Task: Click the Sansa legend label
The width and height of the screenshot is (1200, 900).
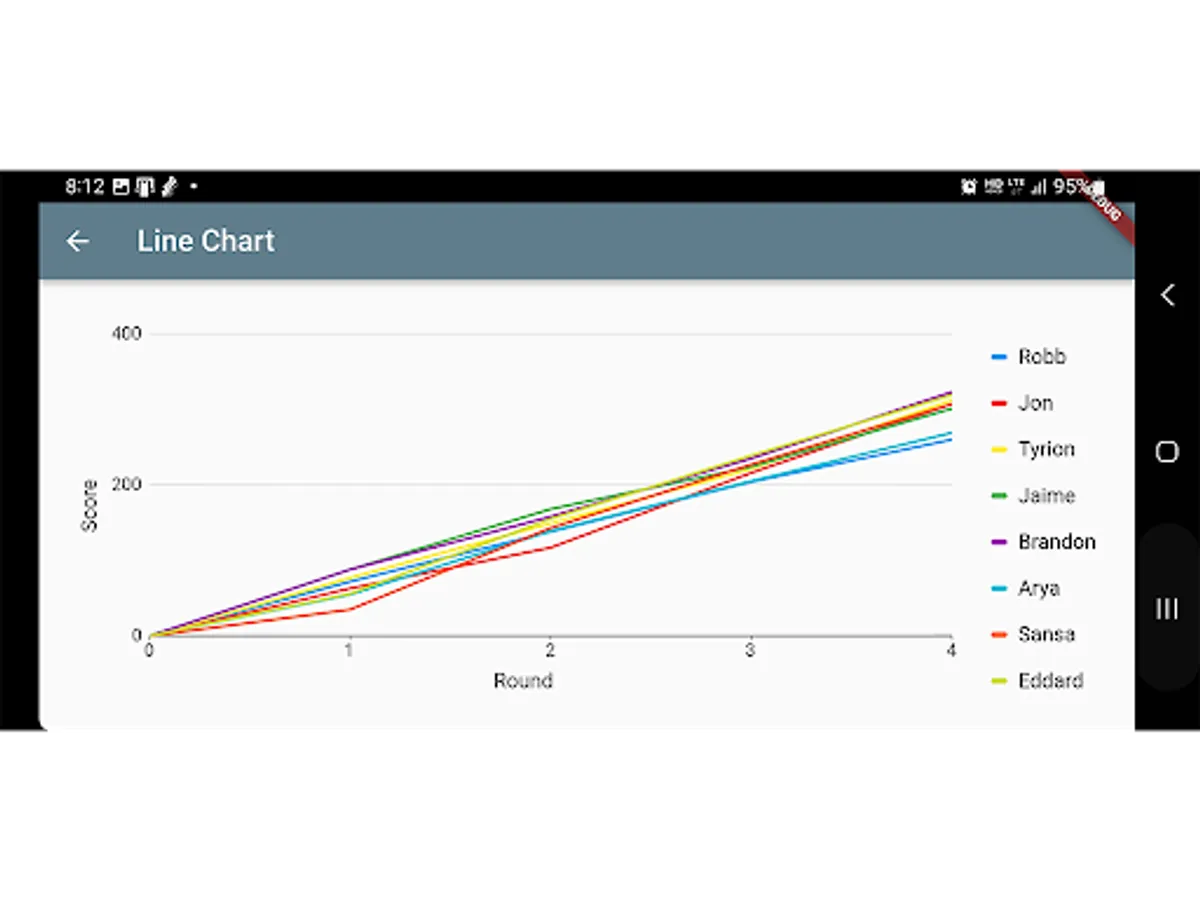Action: [x=1046, y=635]
